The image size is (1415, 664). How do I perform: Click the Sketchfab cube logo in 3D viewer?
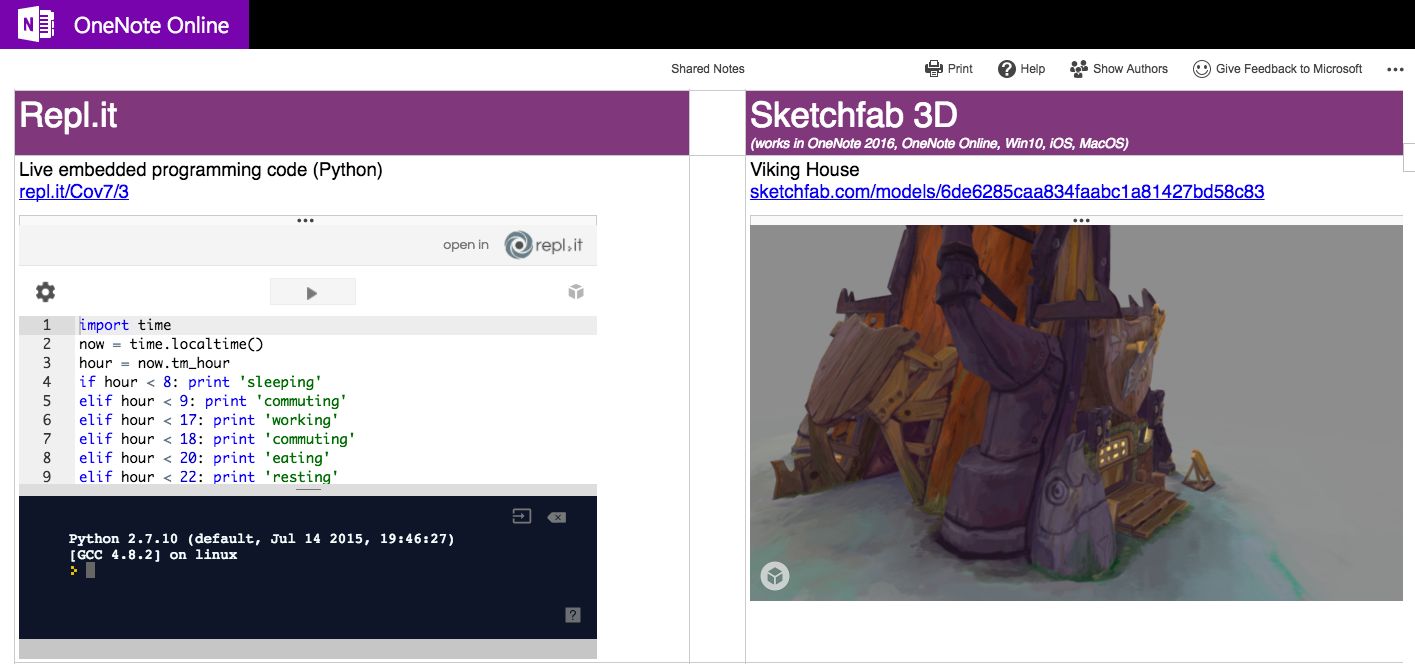pos(775,576)
